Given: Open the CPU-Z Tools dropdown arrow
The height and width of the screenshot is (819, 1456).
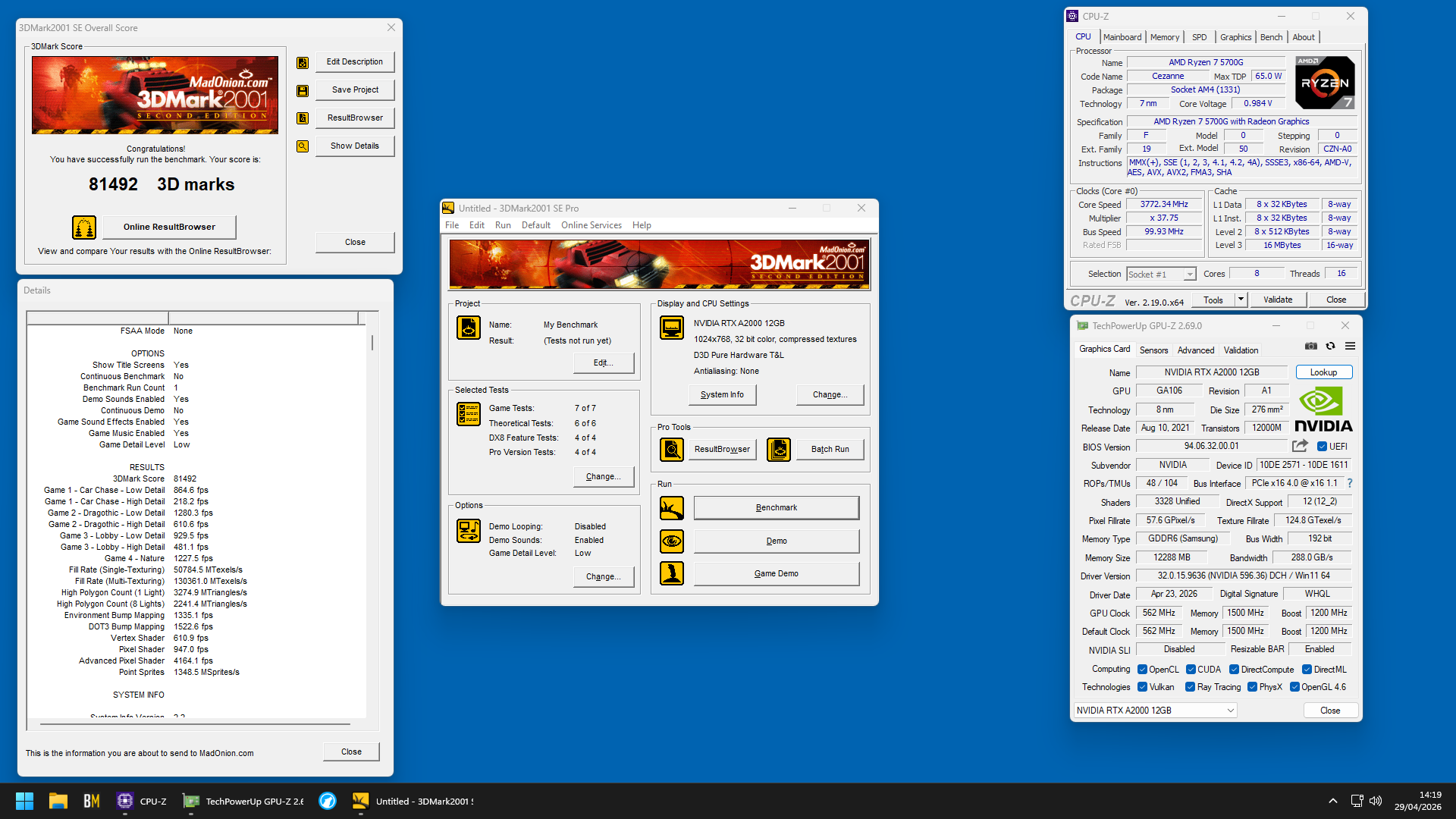Looking at the screenshot, I should pyautogui.click(x=1241, y=300).
